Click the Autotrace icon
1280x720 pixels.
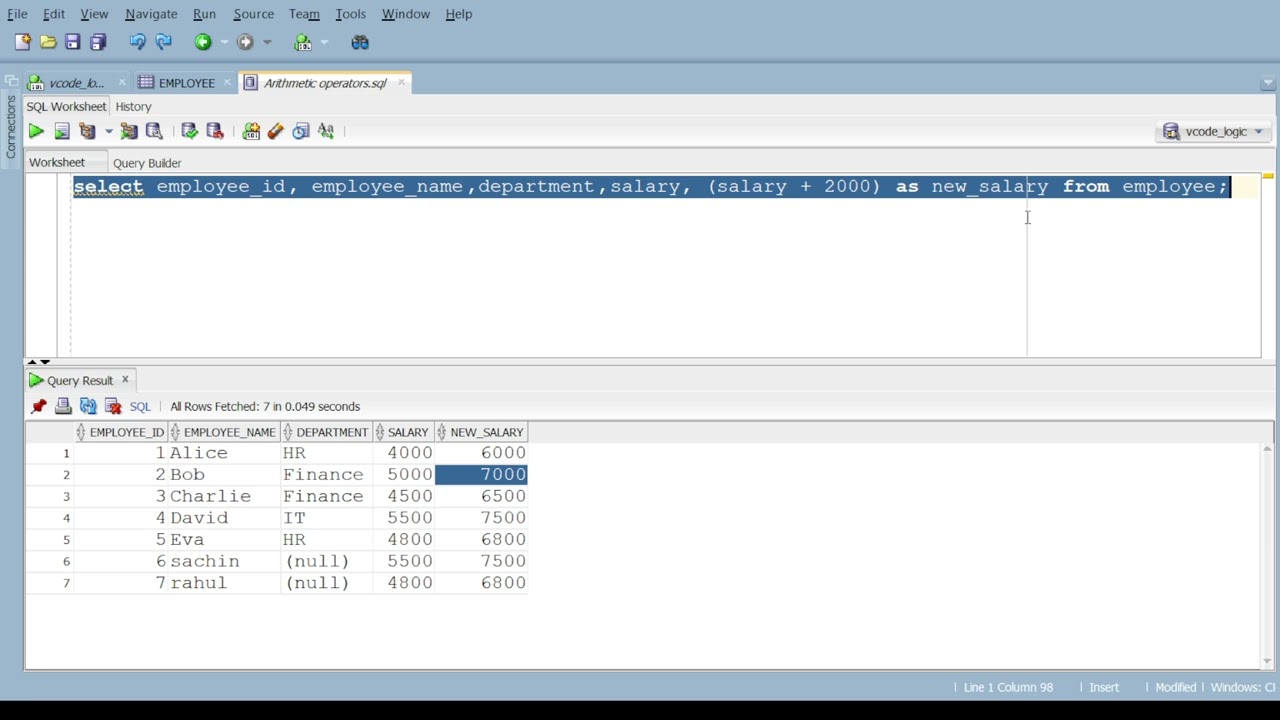(129, 131)
